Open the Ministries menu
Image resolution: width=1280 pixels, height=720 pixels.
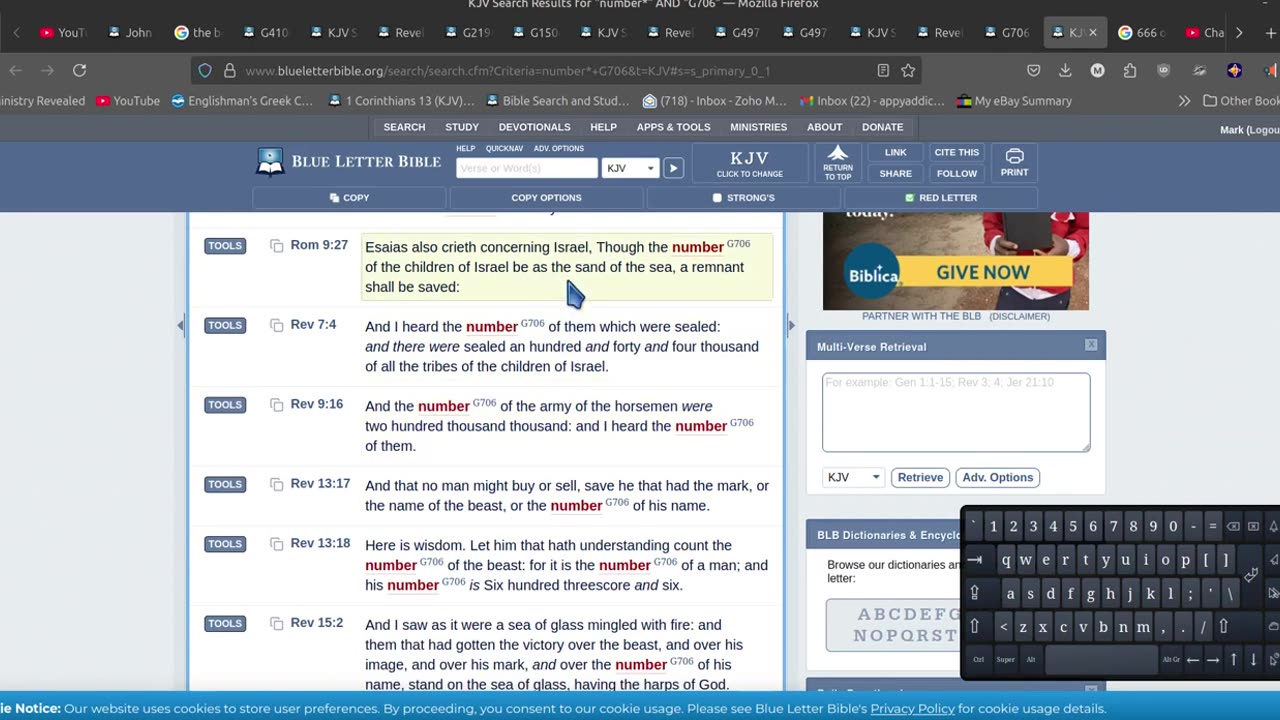tap(758, 127)
